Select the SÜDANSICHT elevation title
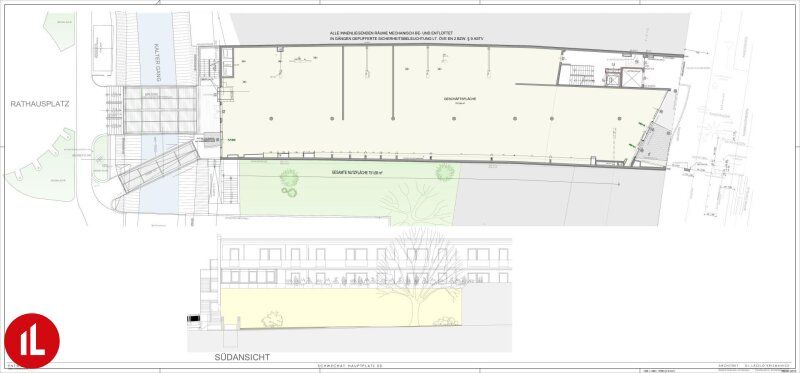800x373 pixels. 243,357
